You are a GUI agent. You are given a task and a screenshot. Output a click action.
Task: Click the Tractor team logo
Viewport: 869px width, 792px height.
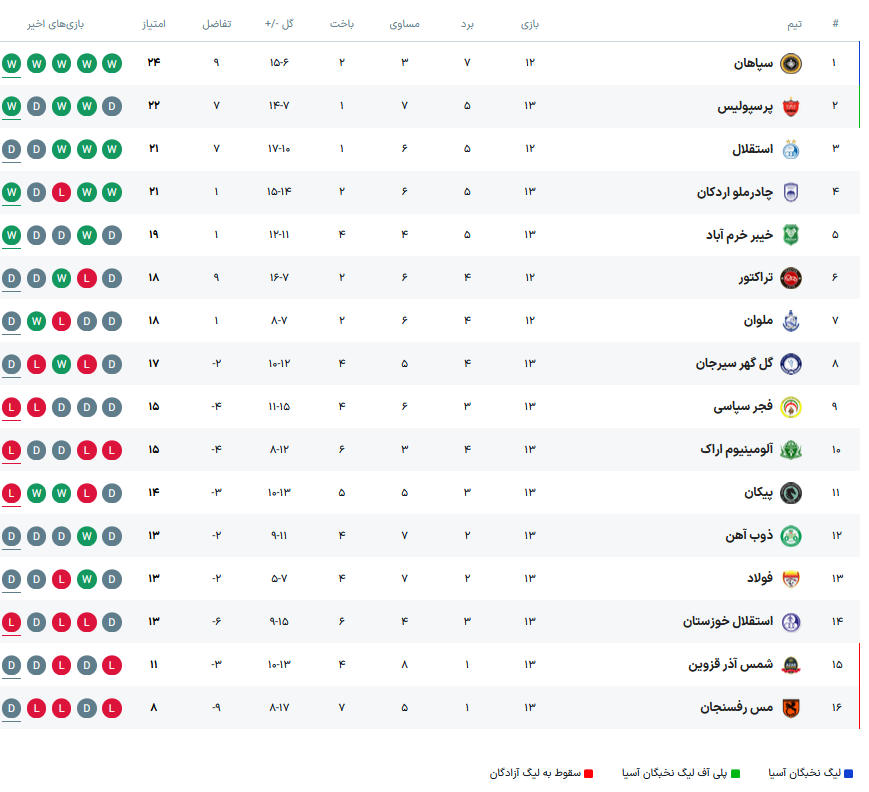point(790,278)
